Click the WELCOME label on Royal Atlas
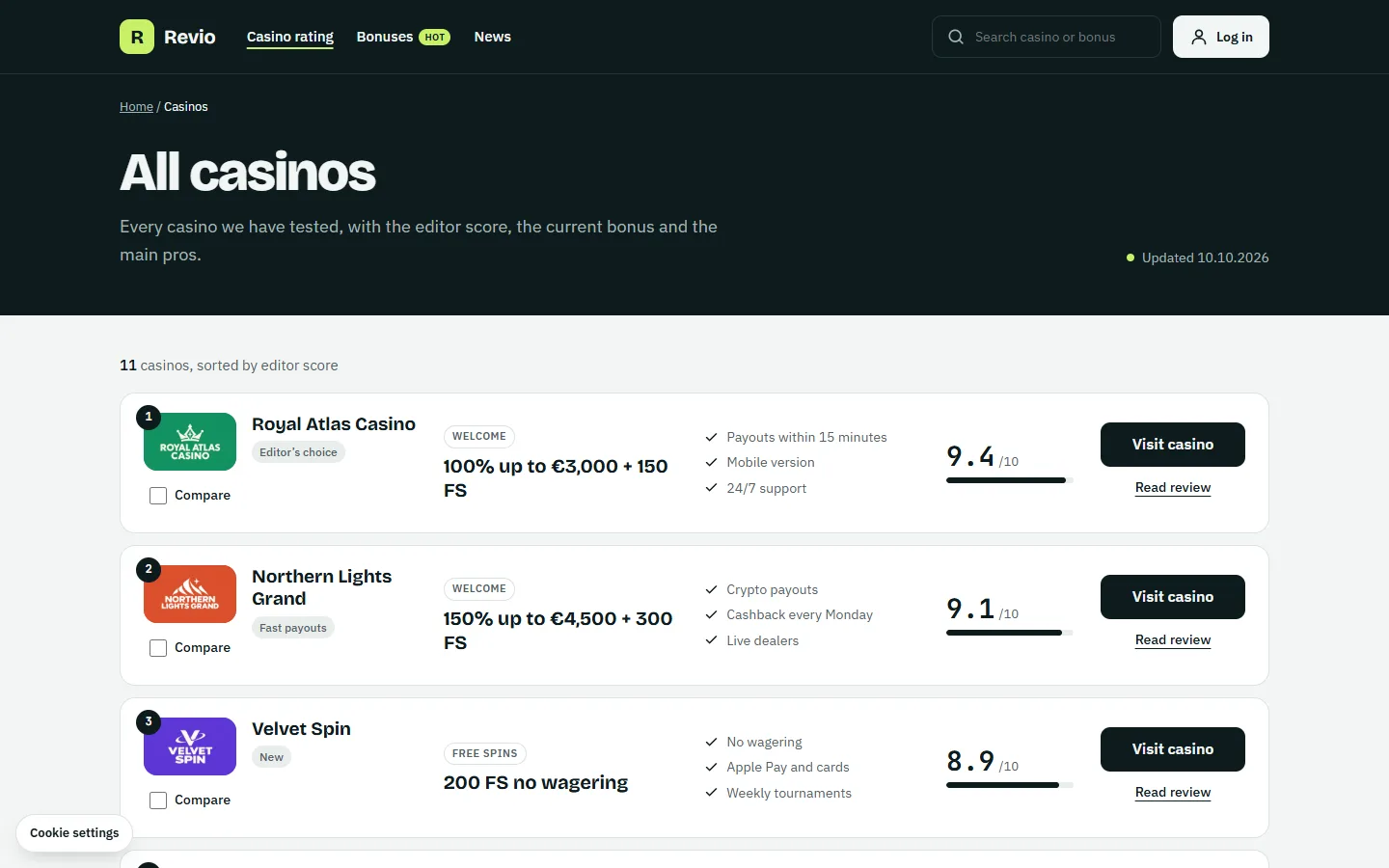Viewport: 1389px width, 868px height. click(x=479, y=437)
